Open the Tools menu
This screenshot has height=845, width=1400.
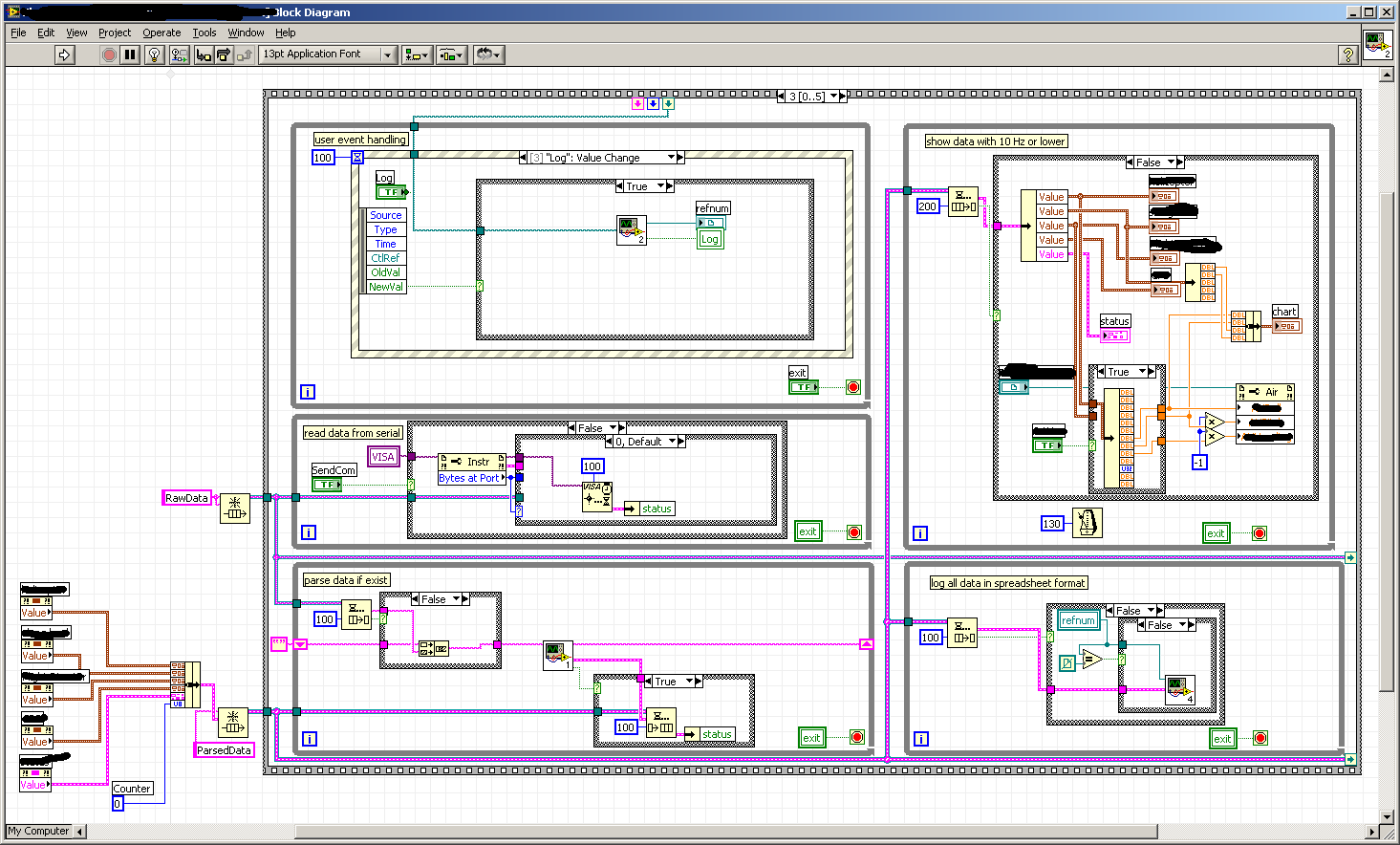pyautogui.click(x=204, y=32)
